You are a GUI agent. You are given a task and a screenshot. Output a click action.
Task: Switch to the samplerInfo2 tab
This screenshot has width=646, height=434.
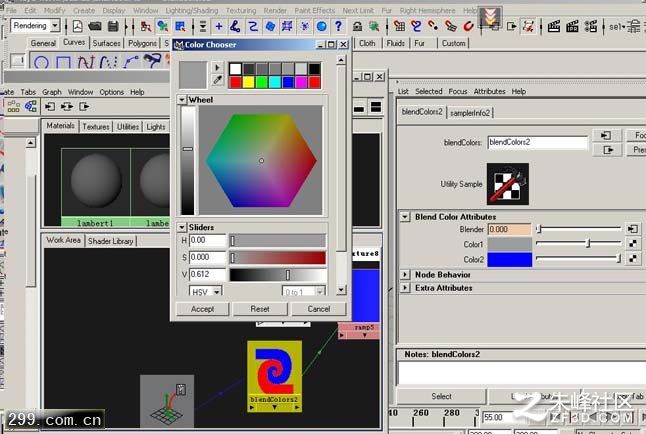pos(470,113)
